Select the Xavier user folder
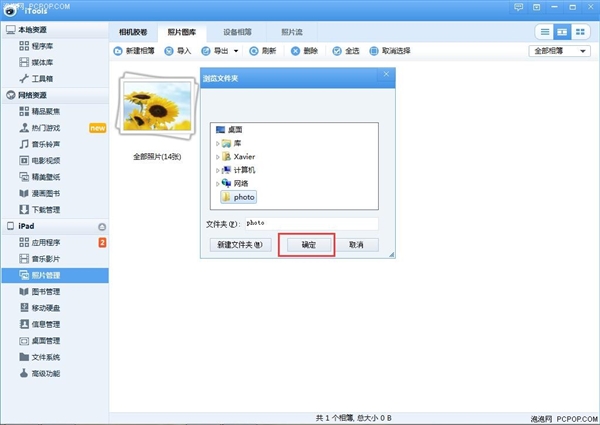Screen dimensions: 600x425 point(239,157)
